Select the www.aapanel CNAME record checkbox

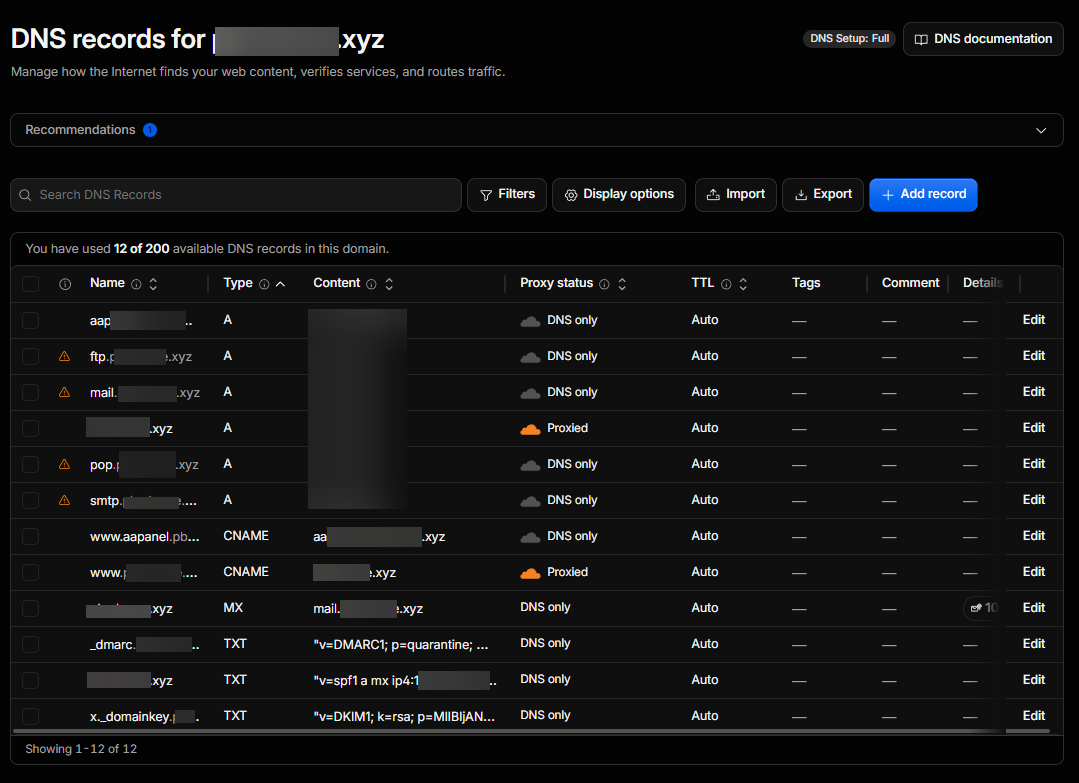(x=30, y=536)
